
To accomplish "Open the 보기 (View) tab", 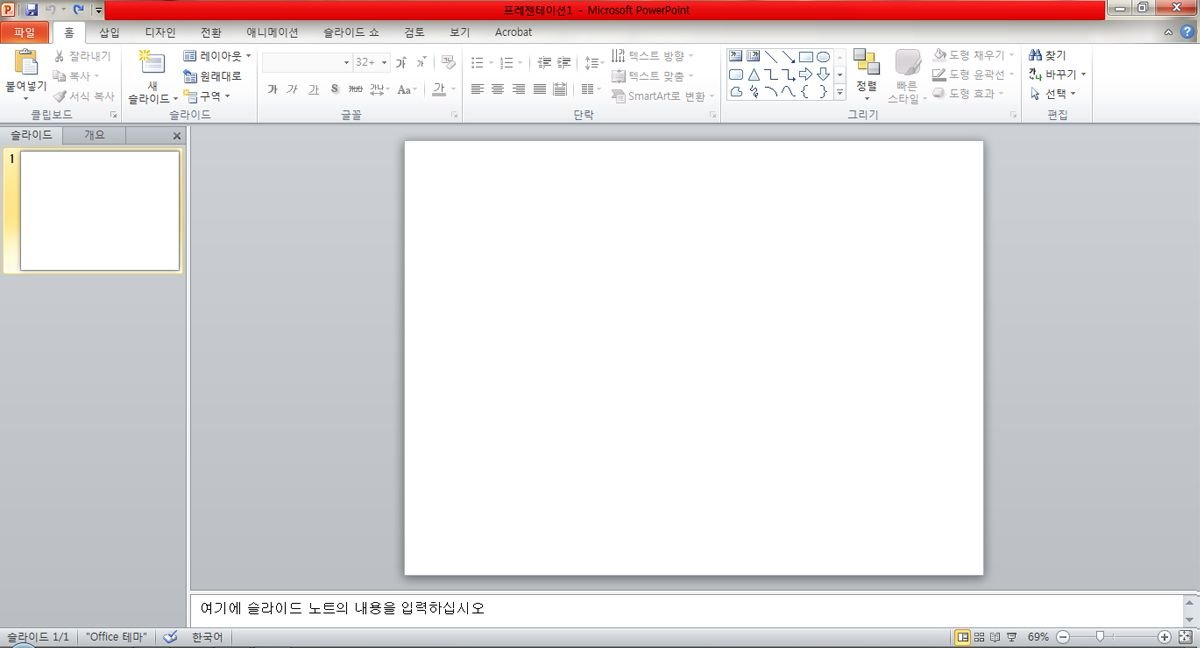I will (x=459, y=32).
